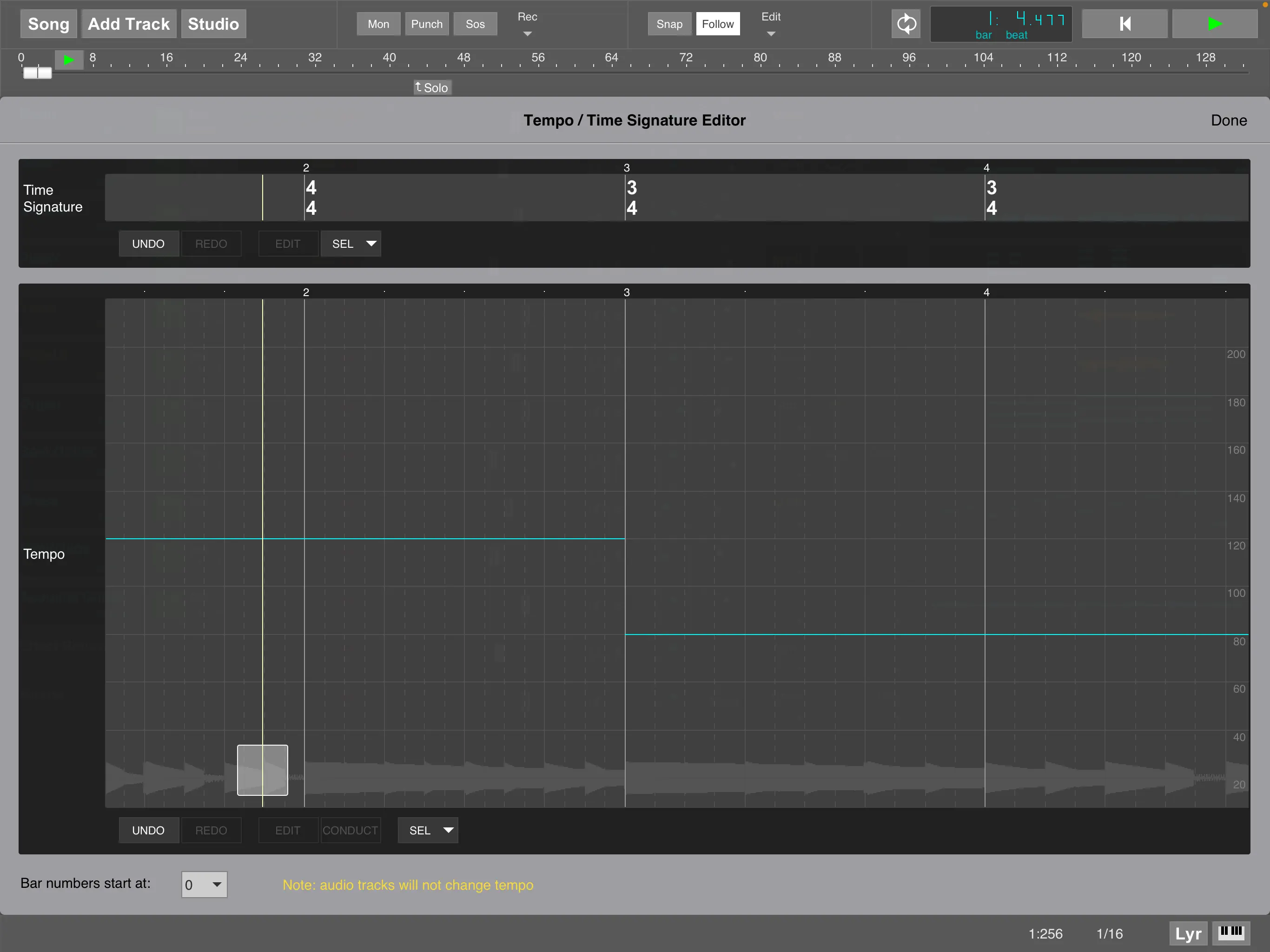Toggle Punch recording mode
The image size is (1270, 952).
pyautogui.click(x=427, y=24)
